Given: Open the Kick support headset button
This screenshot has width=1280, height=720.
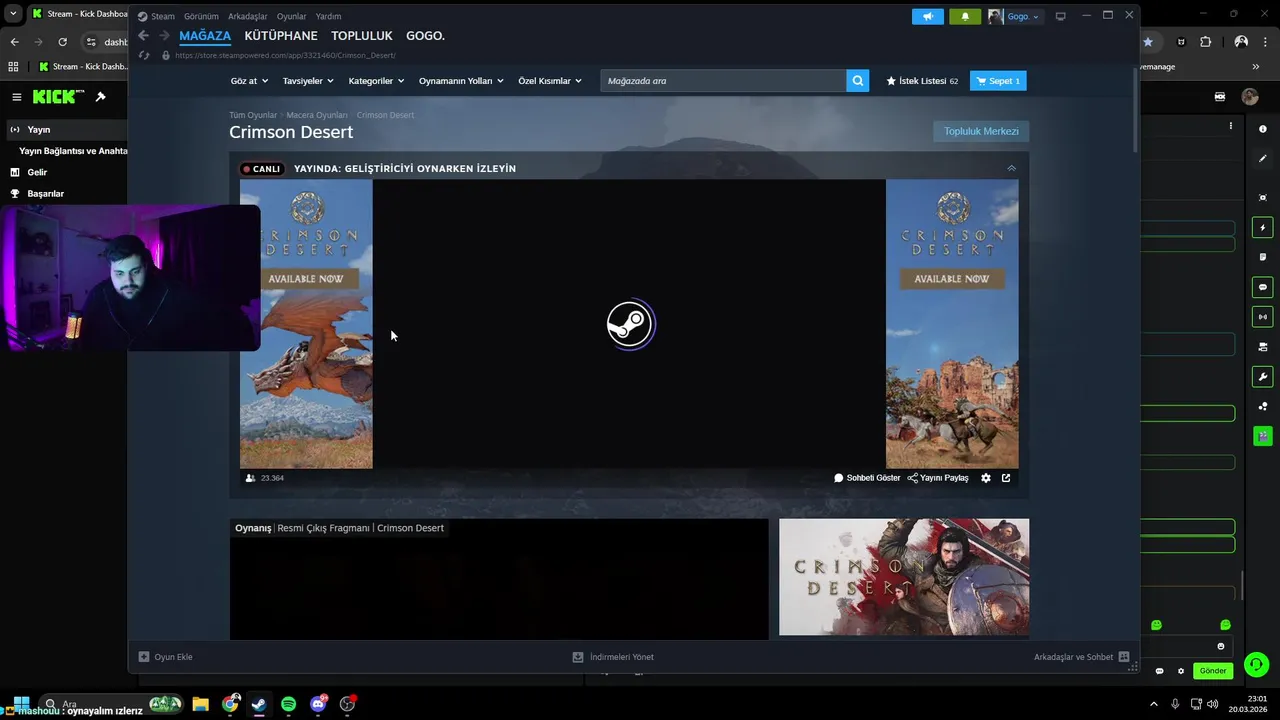Looking at the screenshot, I should pos(1257,664).
